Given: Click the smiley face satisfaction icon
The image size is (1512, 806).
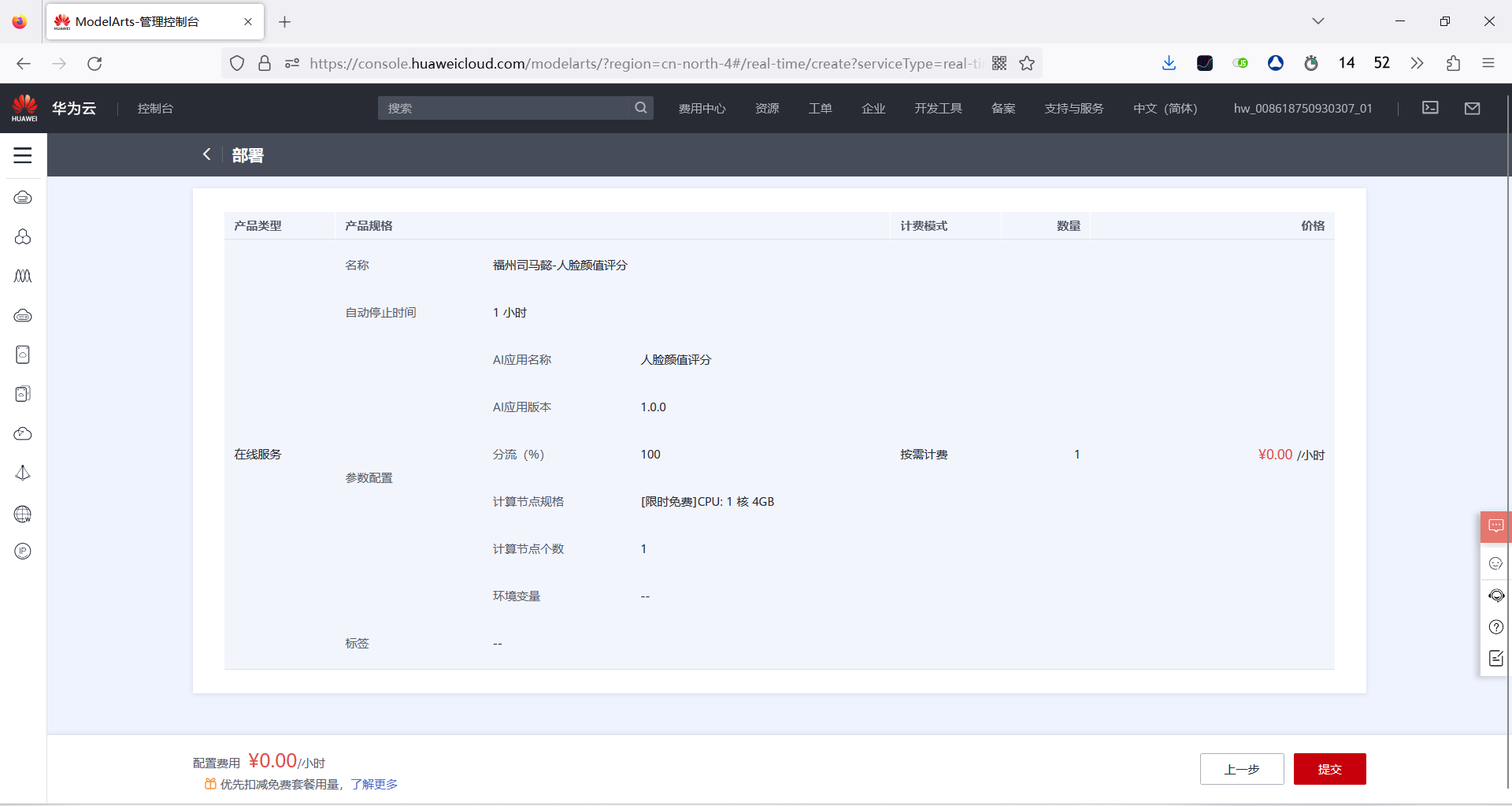Looking at the screenshot, I should (x=1495, y=563).
